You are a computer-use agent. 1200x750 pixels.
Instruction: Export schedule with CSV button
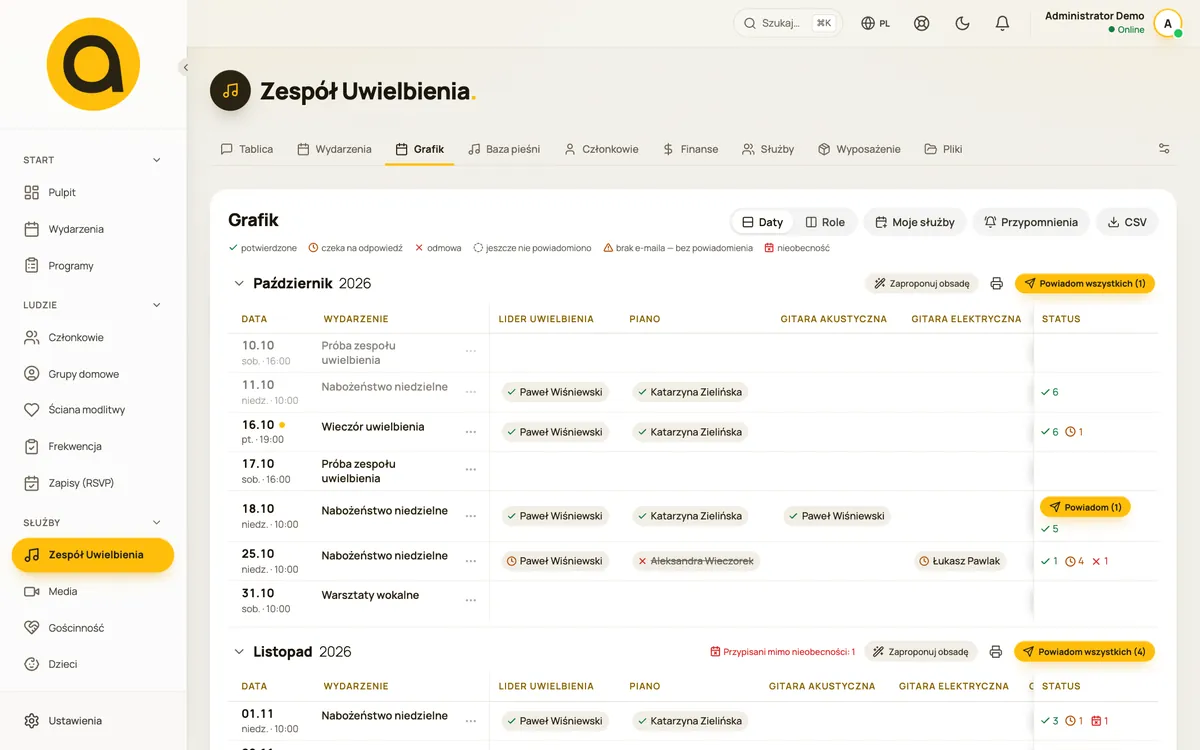1127,222
